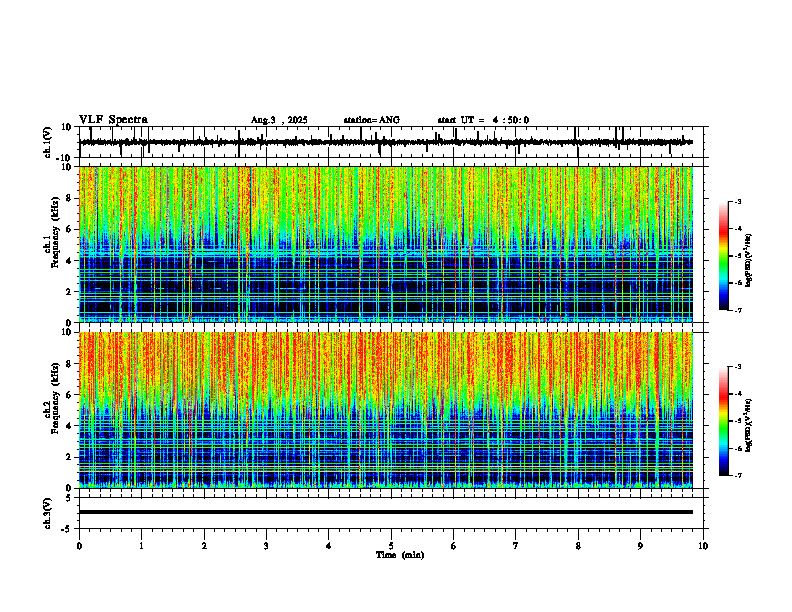Select the date text "Aug.3 , 2025"
The height and width of the screenshot is (612, 792).
(279, 120)
